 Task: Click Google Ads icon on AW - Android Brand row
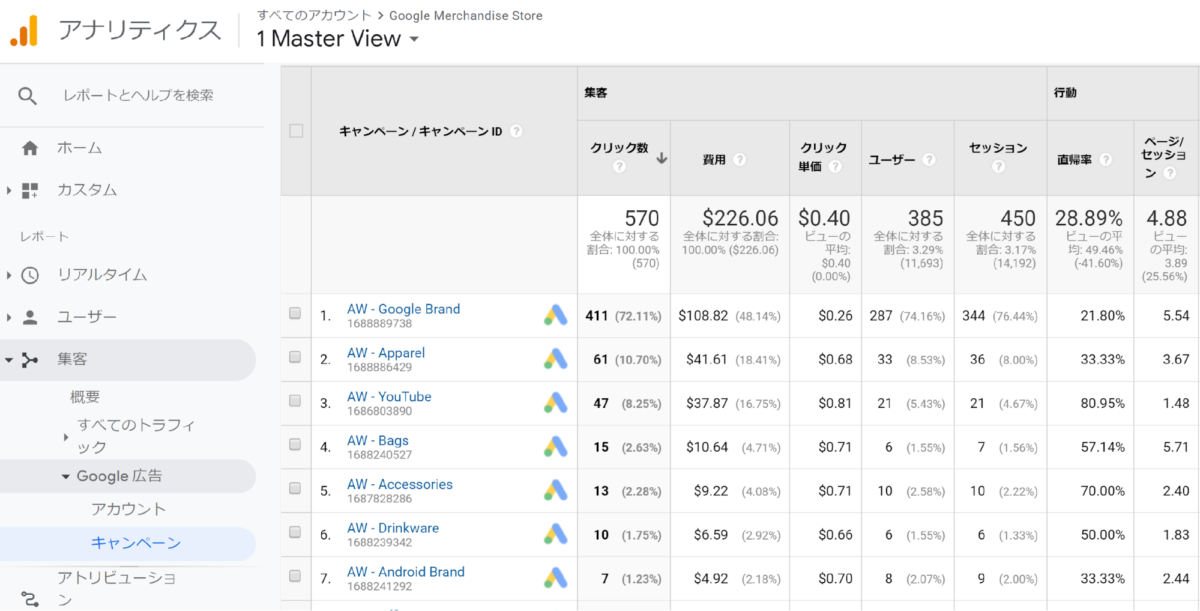click(x=555, y=578)
